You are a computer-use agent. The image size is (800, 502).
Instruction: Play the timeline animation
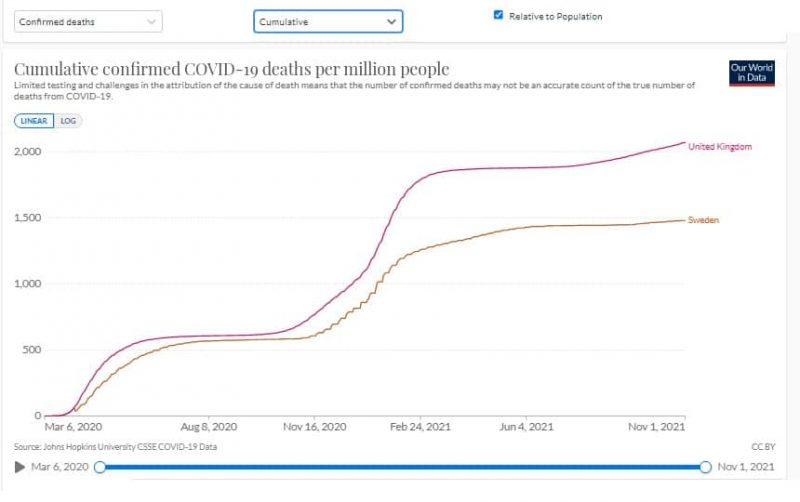tap(20, 467)
